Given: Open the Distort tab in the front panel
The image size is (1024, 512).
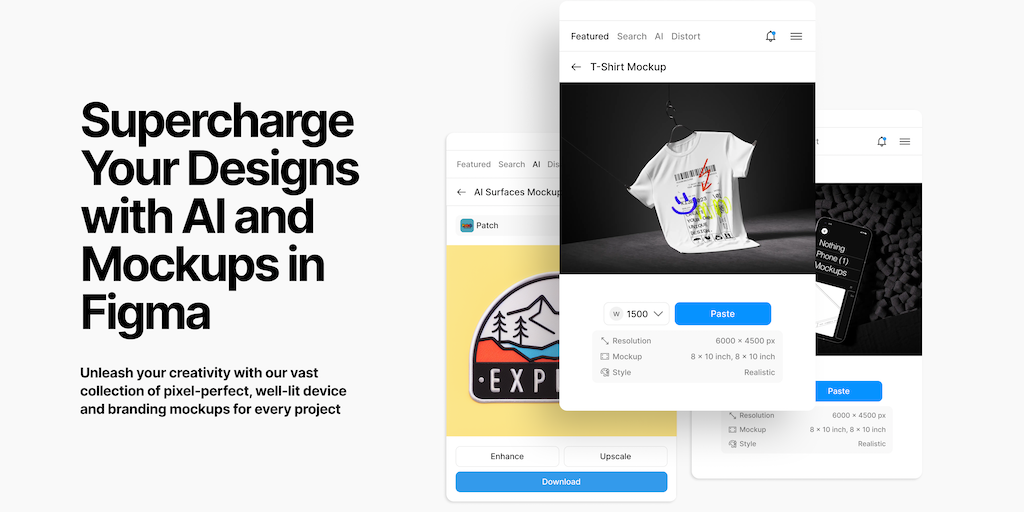Looking at the screenshot, I should pyautogui.click(x=686, y=37).
